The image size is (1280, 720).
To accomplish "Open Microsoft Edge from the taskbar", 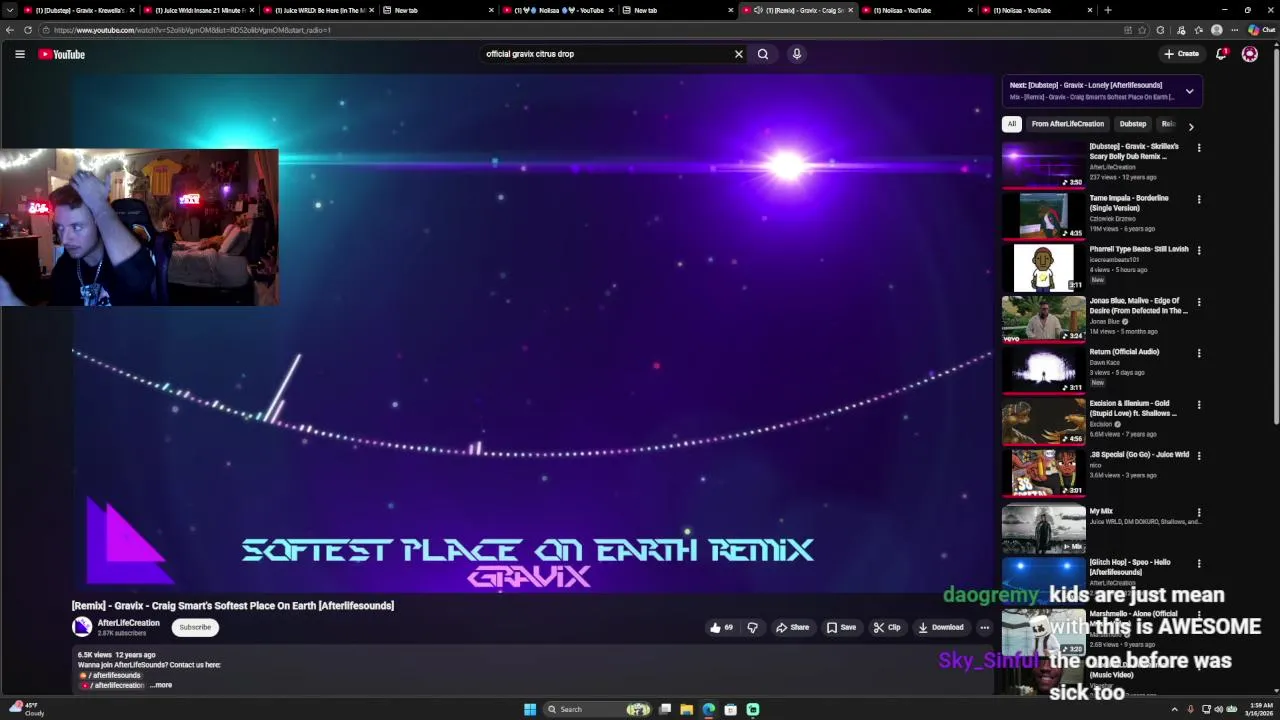I will tap(709, 709).
